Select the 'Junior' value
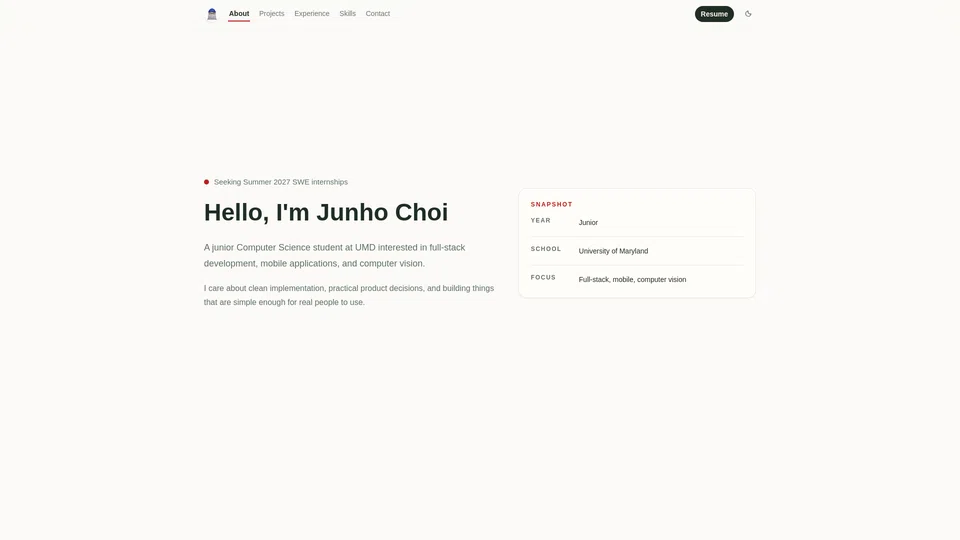Image resolution: width=960 pixels, height=540 pixels. pyautogui.click(x=588, y=222)
